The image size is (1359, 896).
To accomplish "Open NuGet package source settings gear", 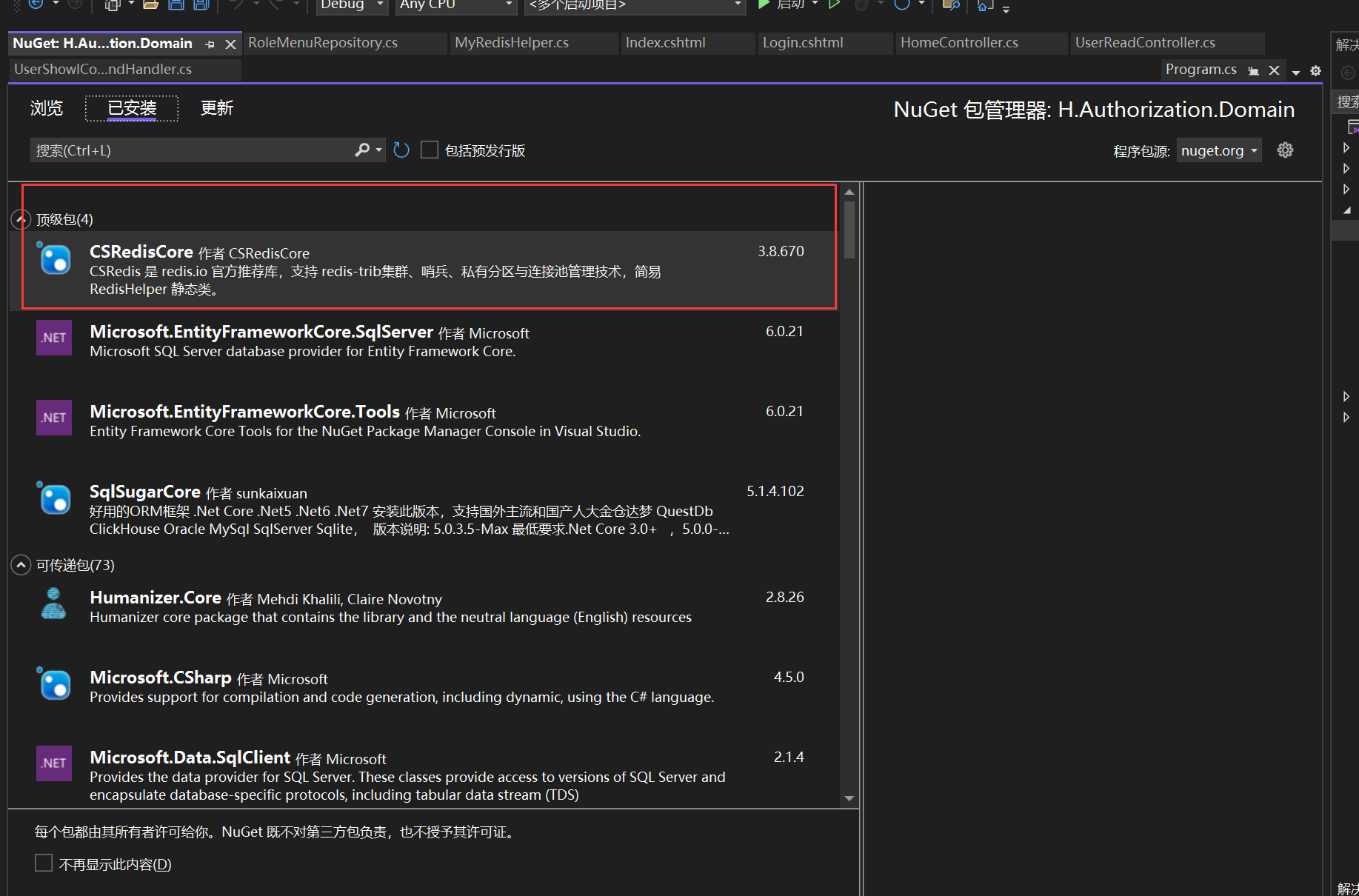I will click(1285, 150).
